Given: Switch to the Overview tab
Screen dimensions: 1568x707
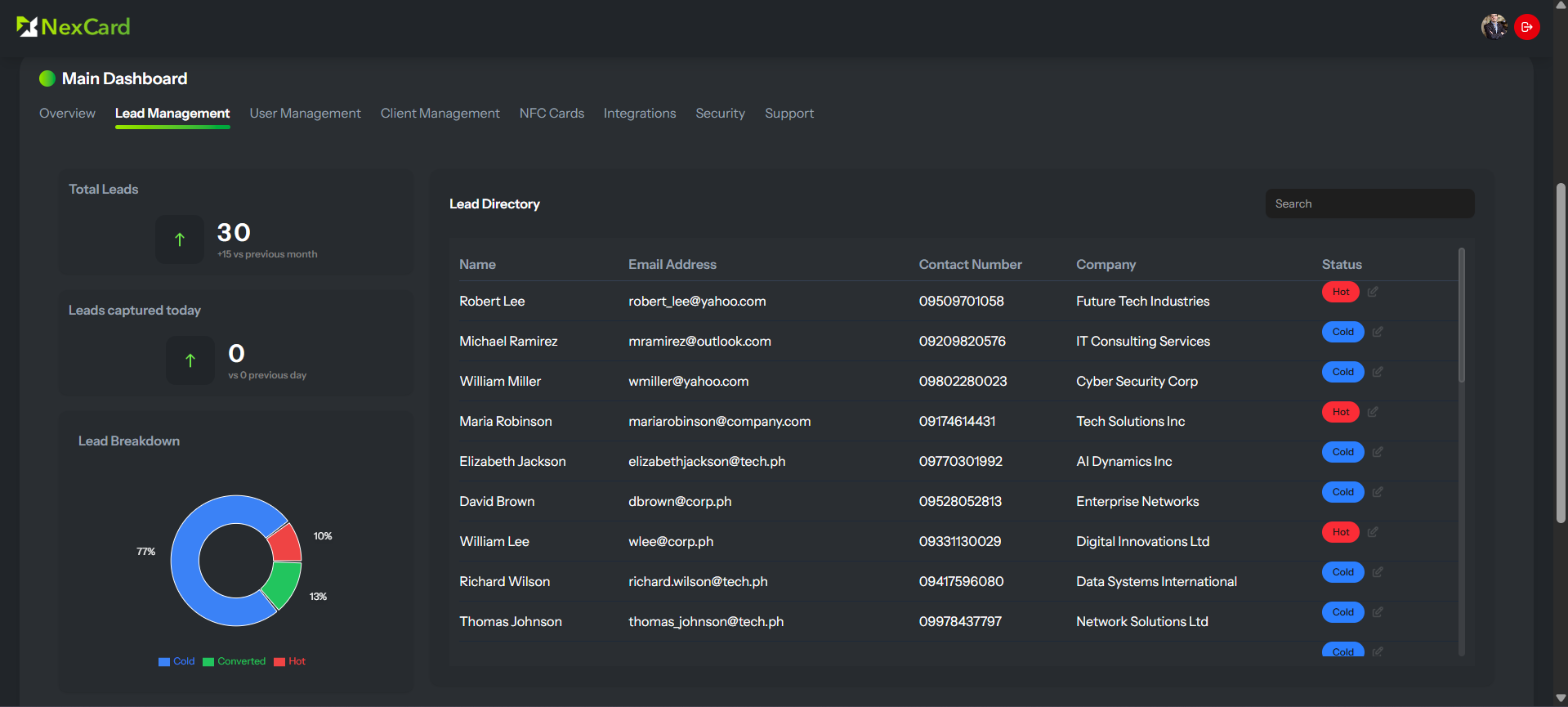Looking at the screenshot, I should pos(67,114).
